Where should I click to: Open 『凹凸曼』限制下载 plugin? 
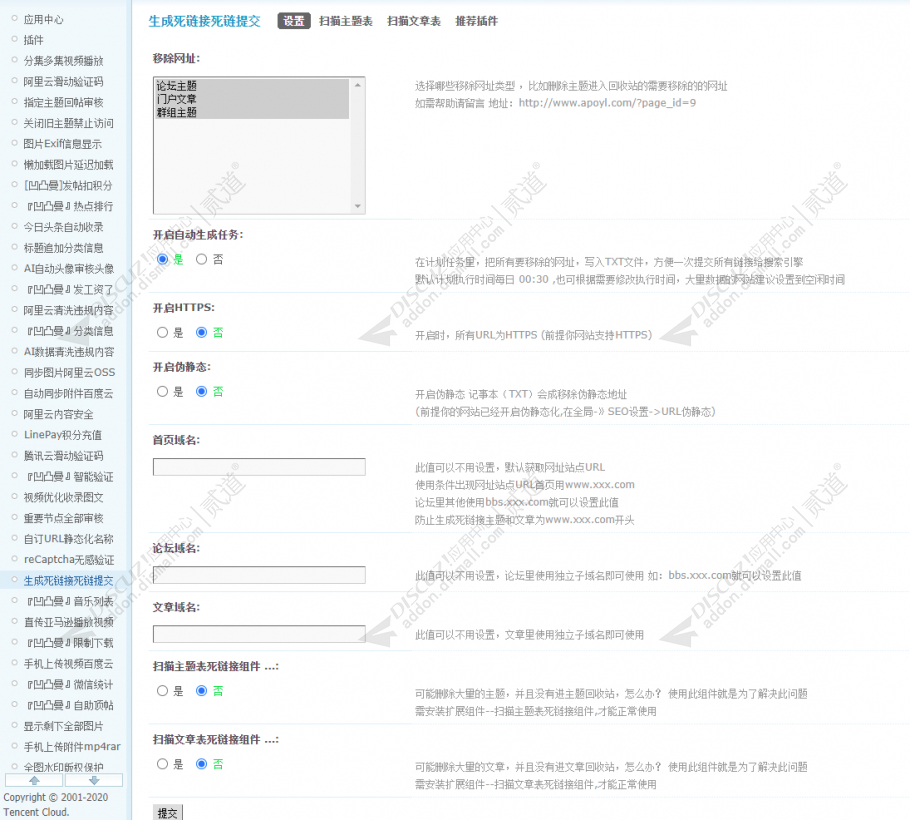68,643
